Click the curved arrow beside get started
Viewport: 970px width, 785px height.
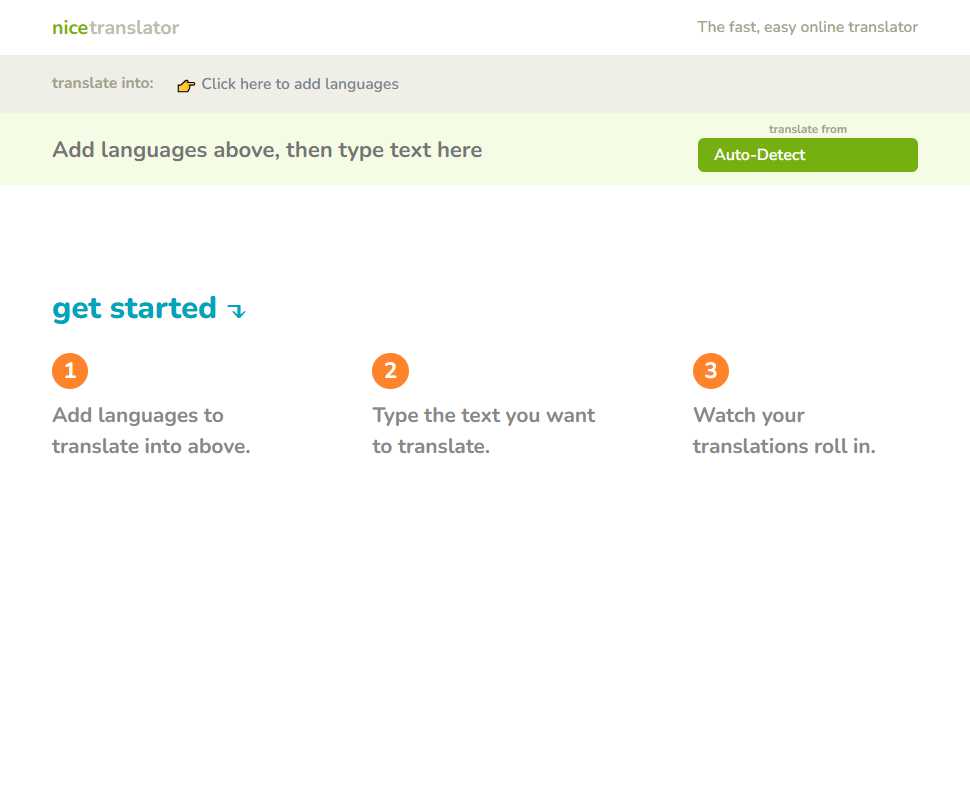coord(237,312)
